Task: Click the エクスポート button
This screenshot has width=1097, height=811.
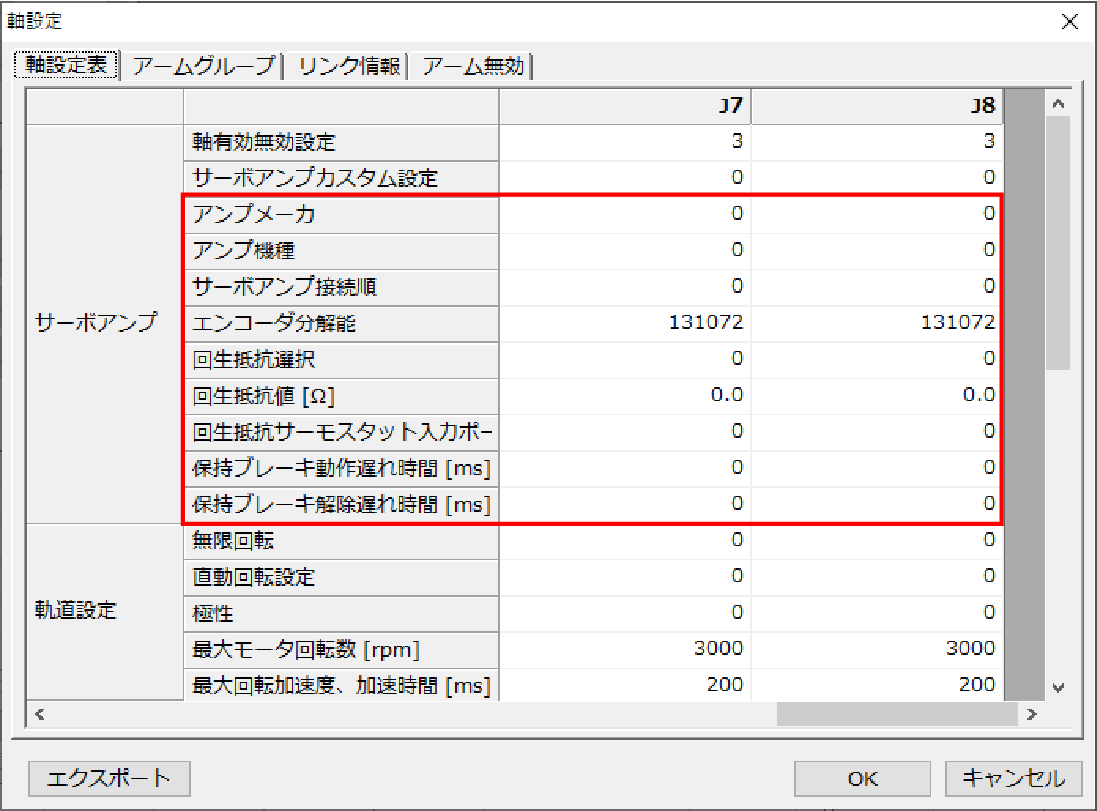Action: pos(110,778)
